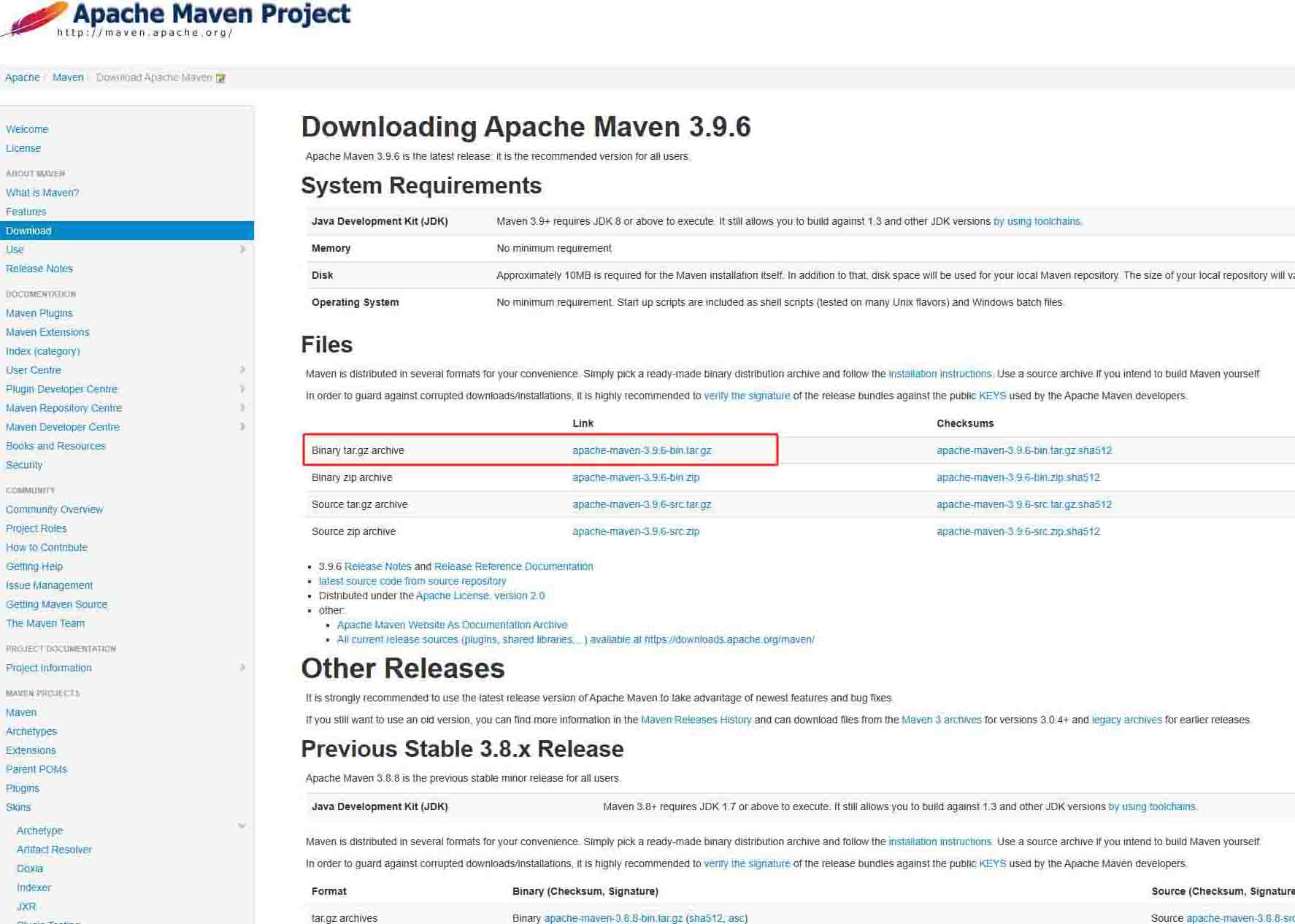Open apache-maven-3.9.6-bin.zip.sha512 checksum
Viewport: 1295px width, 924px height.
[1018, 477]
